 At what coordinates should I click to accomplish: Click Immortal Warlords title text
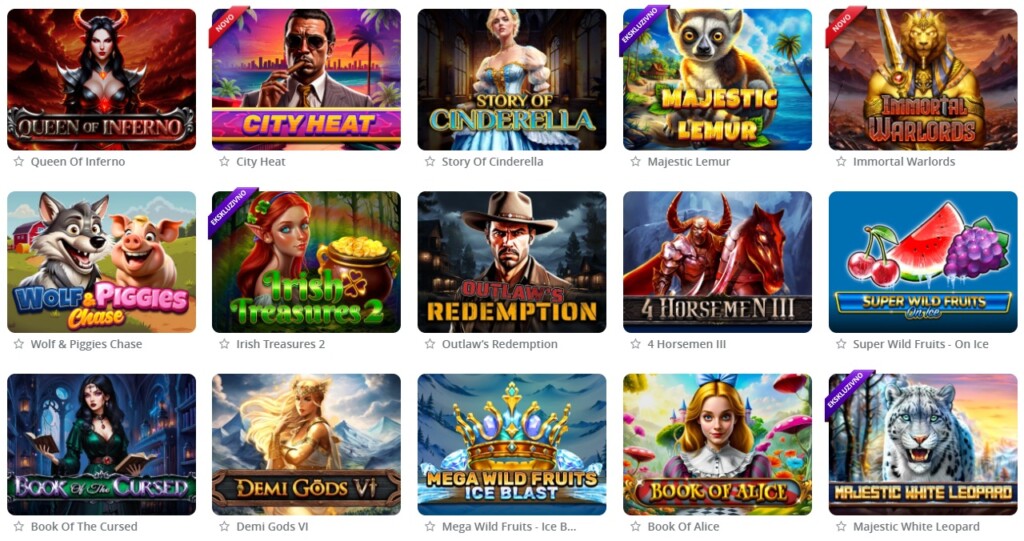pos(904,161)
